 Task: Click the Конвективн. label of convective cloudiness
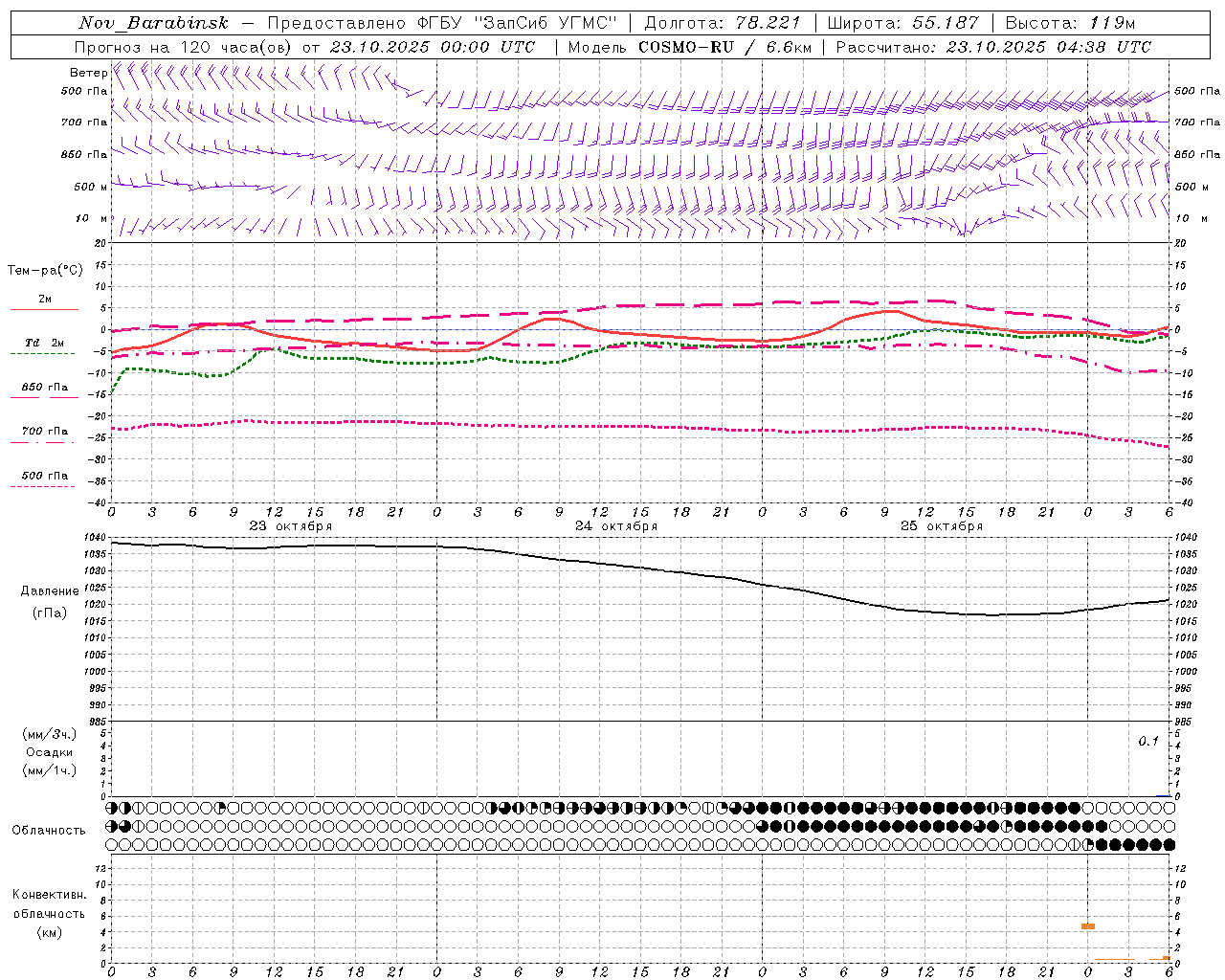[49, 895]
